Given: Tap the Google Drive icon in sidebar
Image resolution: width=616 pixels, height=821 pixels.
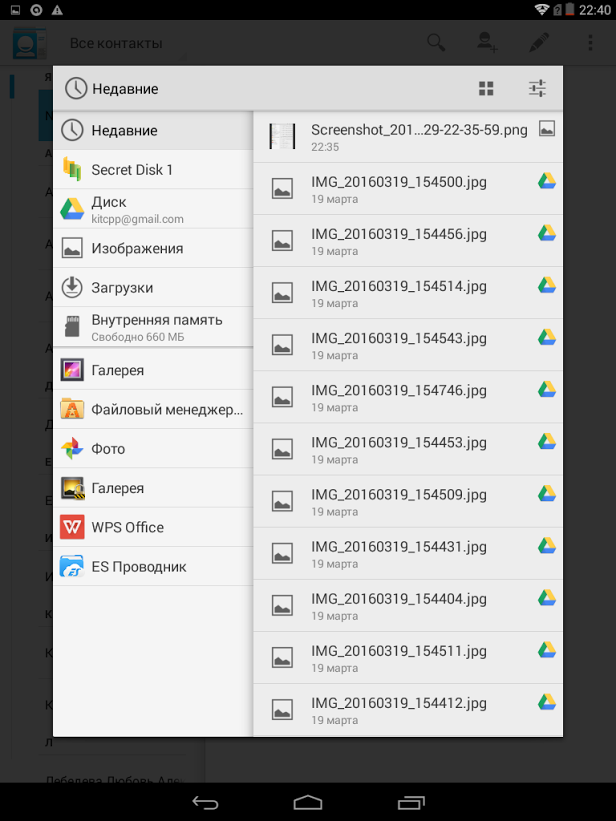Looking at the screenshot, I should [x=72, y=209].
